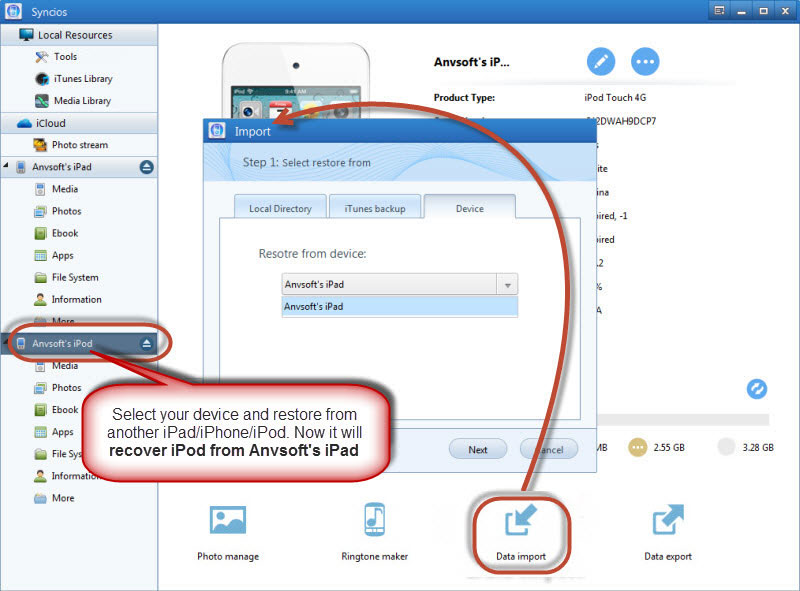This screenshot has height=591, width=800.
Task: Switch to iTunes backup tab
Action: tap(375, 208)
